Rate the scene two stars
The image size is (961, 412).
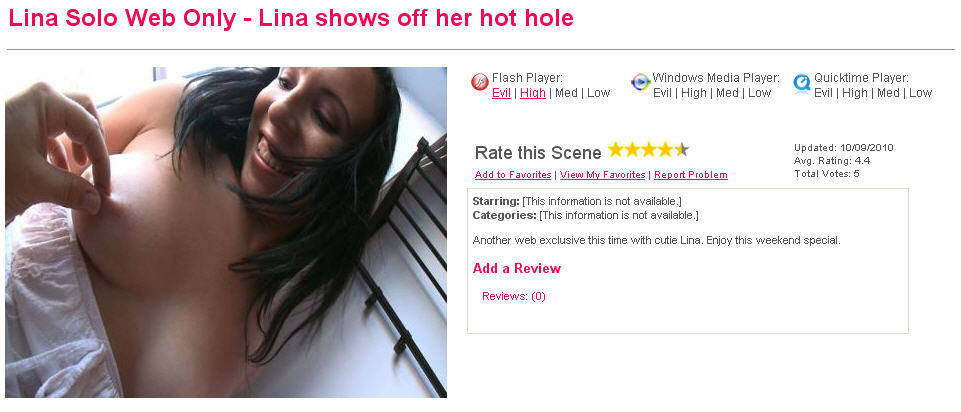632,150
